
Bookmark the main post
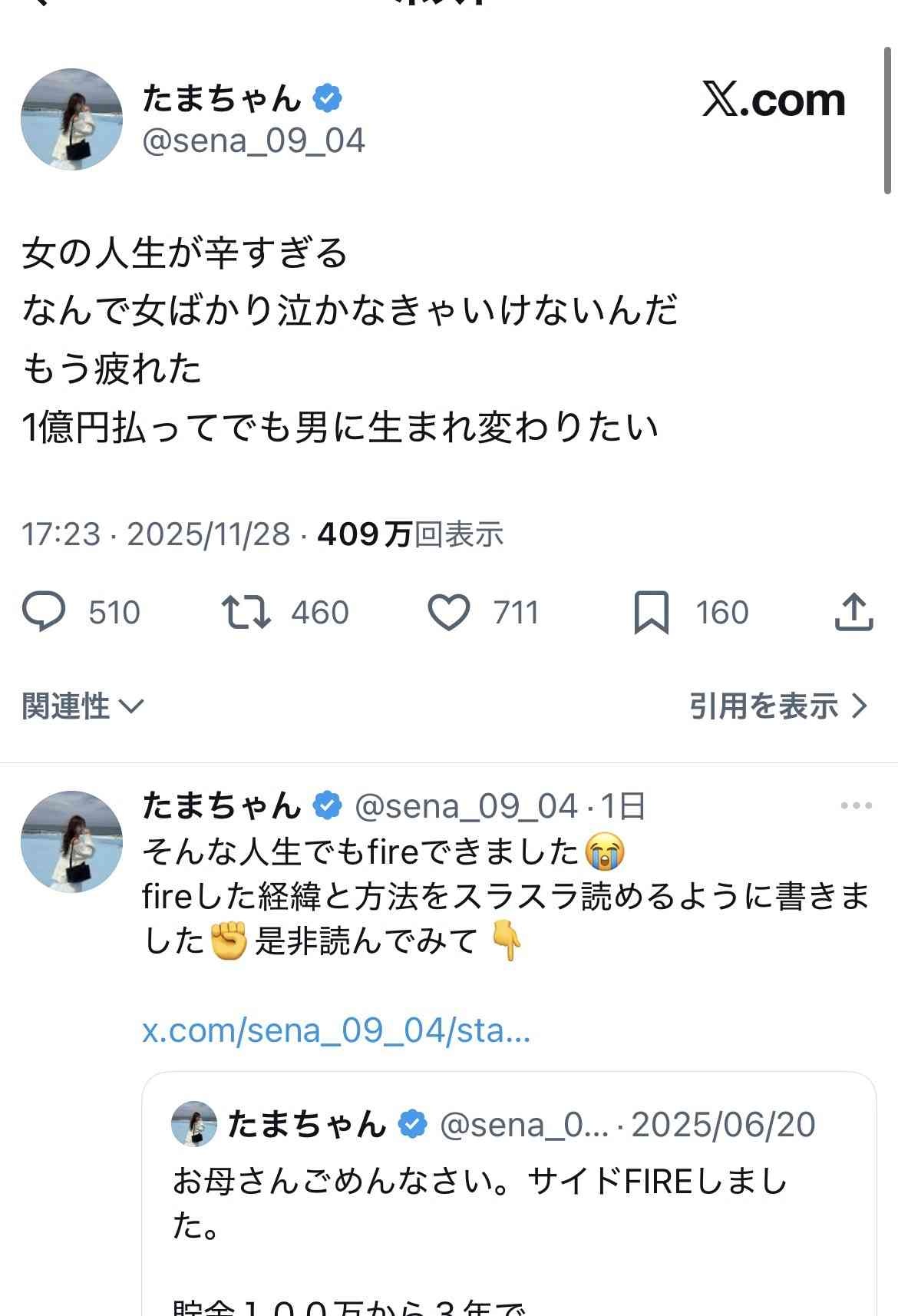[x=651, y=613]
